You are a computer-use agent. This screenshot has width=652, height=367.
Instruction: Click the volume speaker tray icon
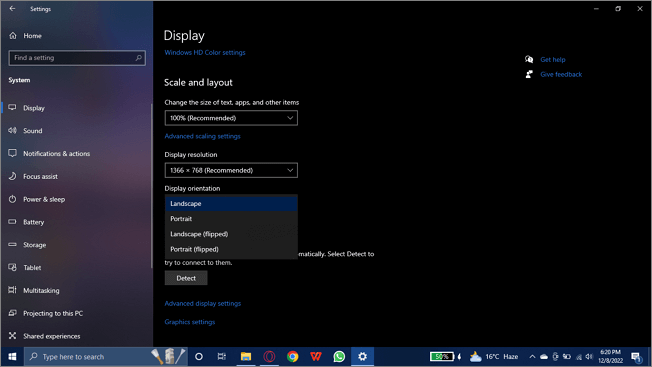[589, 357]
